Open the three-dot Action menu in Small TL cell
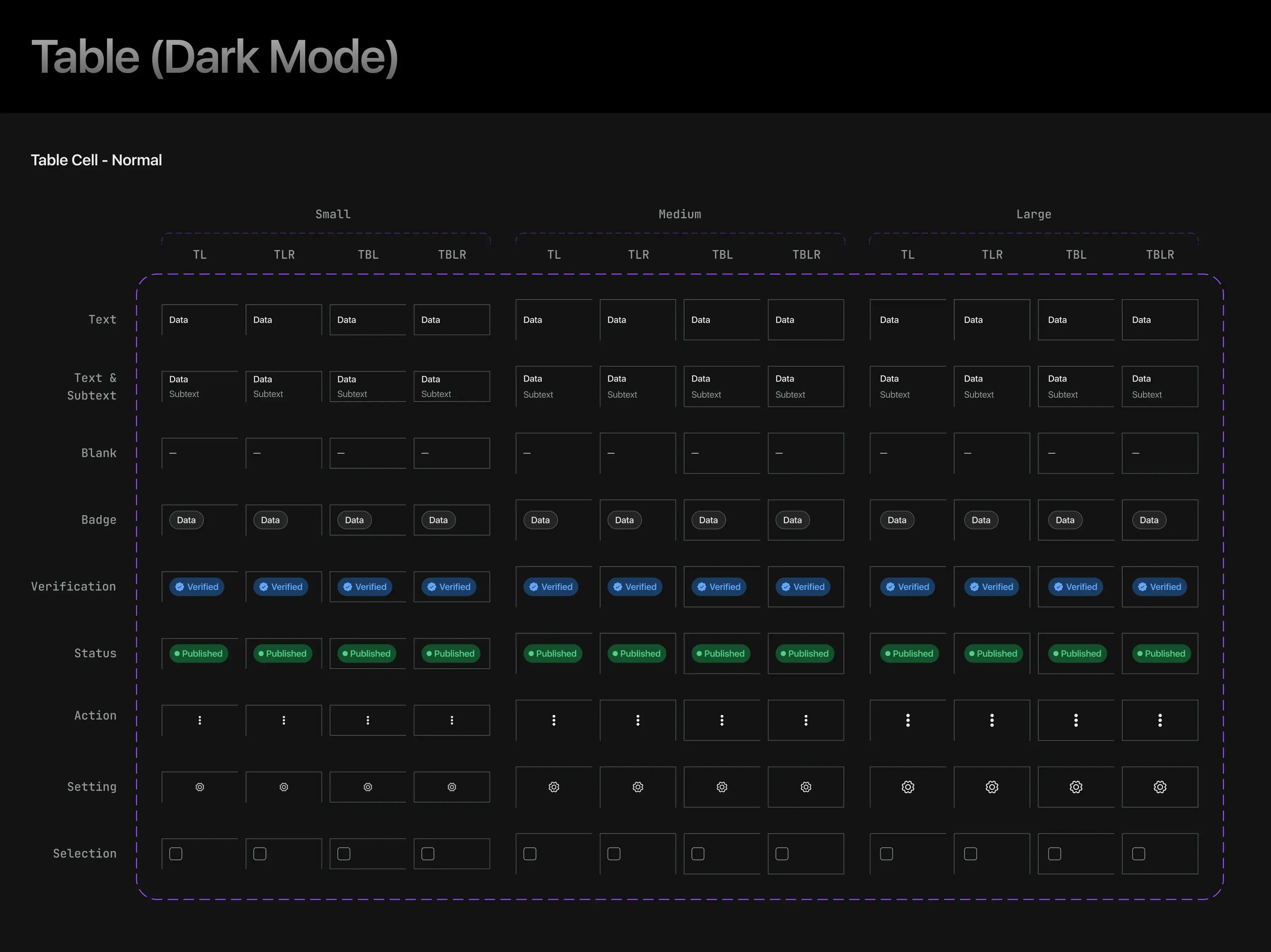 click(x=199, y=720)
